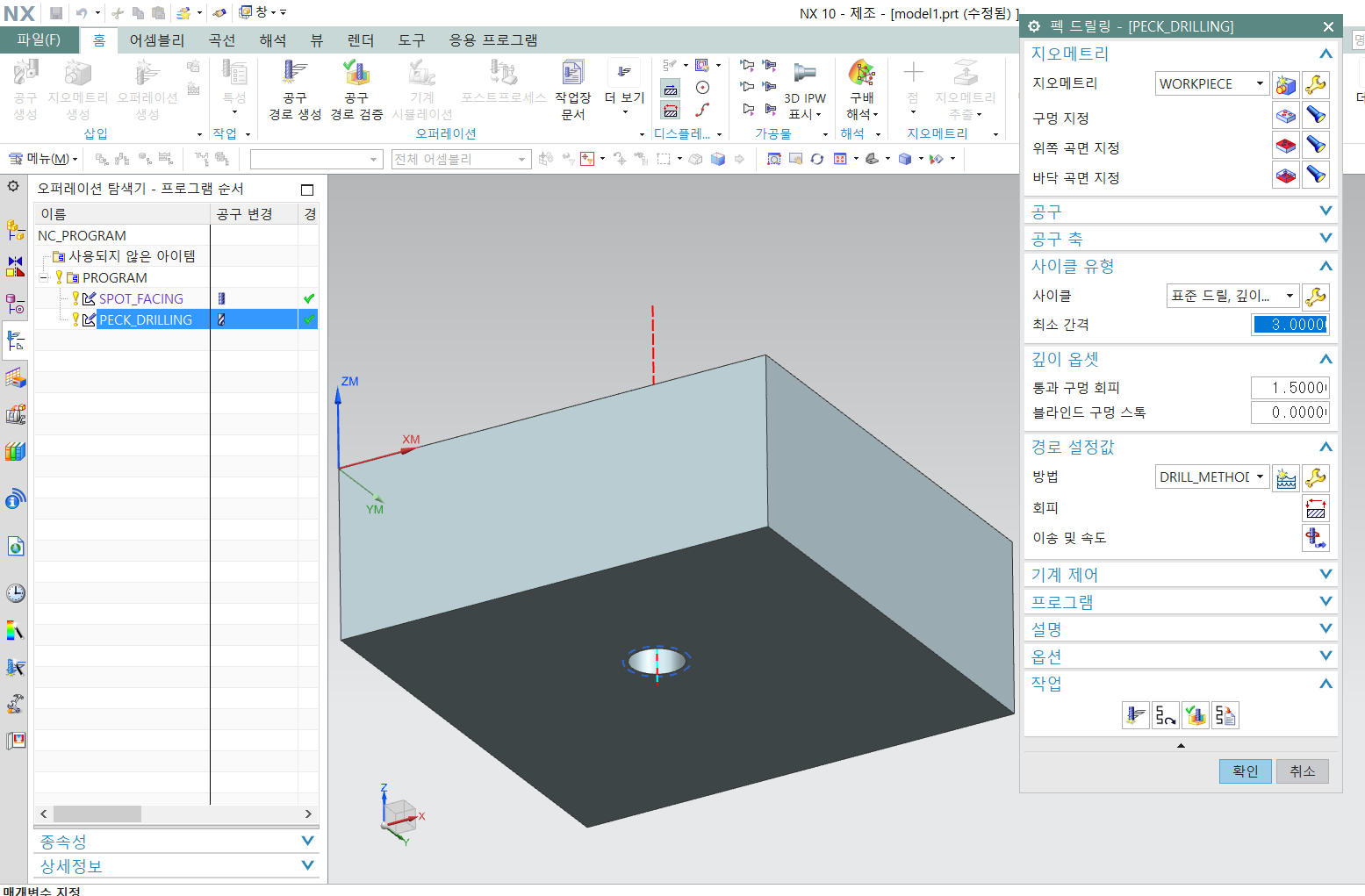
Task: Open the history clock icon in sidebar
Action: [x=15, y=593]
